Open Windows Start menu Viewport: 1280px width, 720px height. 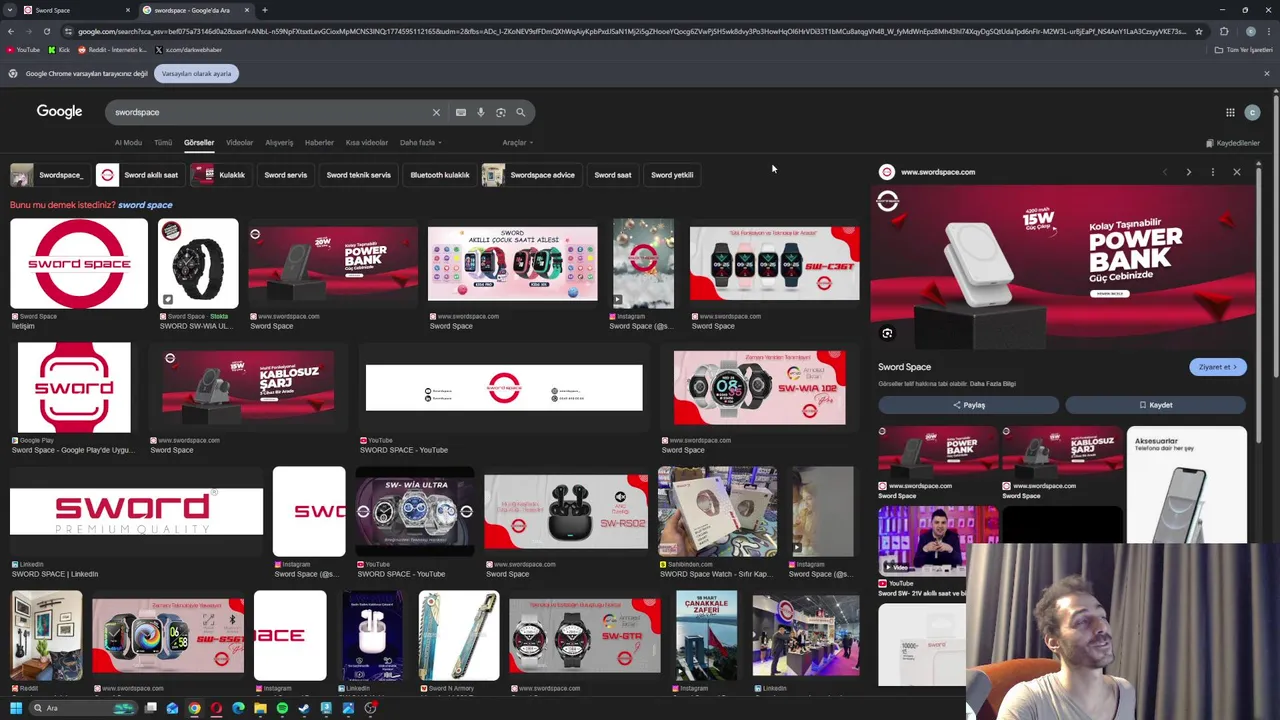point(15,708)
